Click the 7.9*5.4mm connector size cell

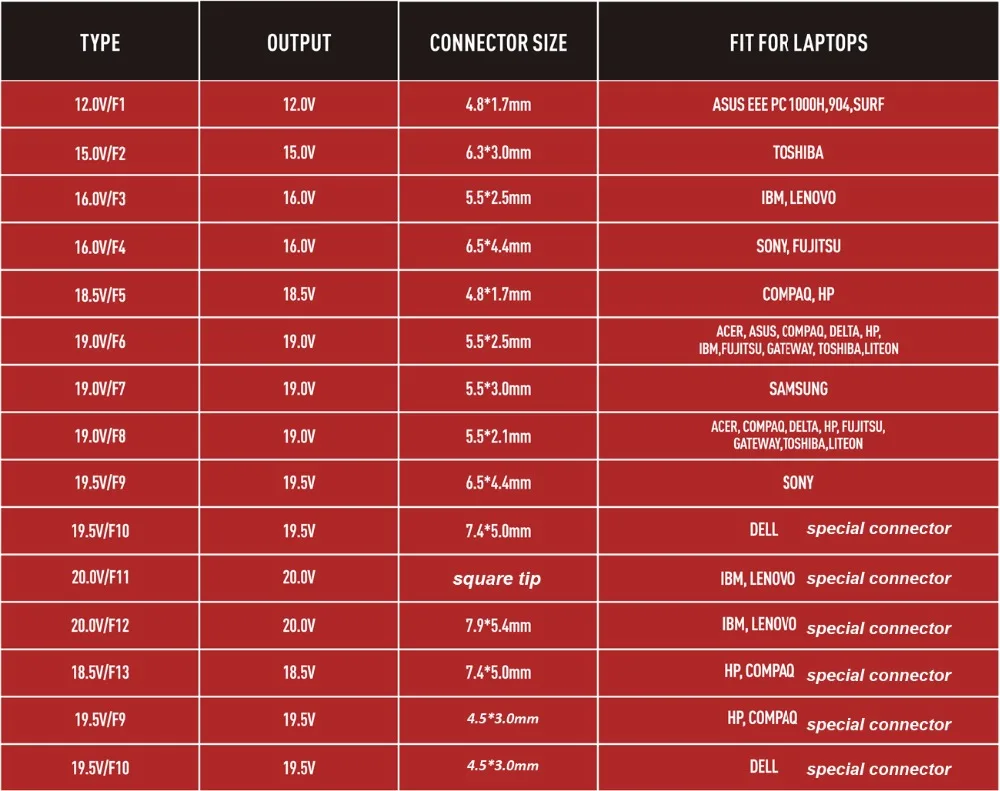coord(498,625)
